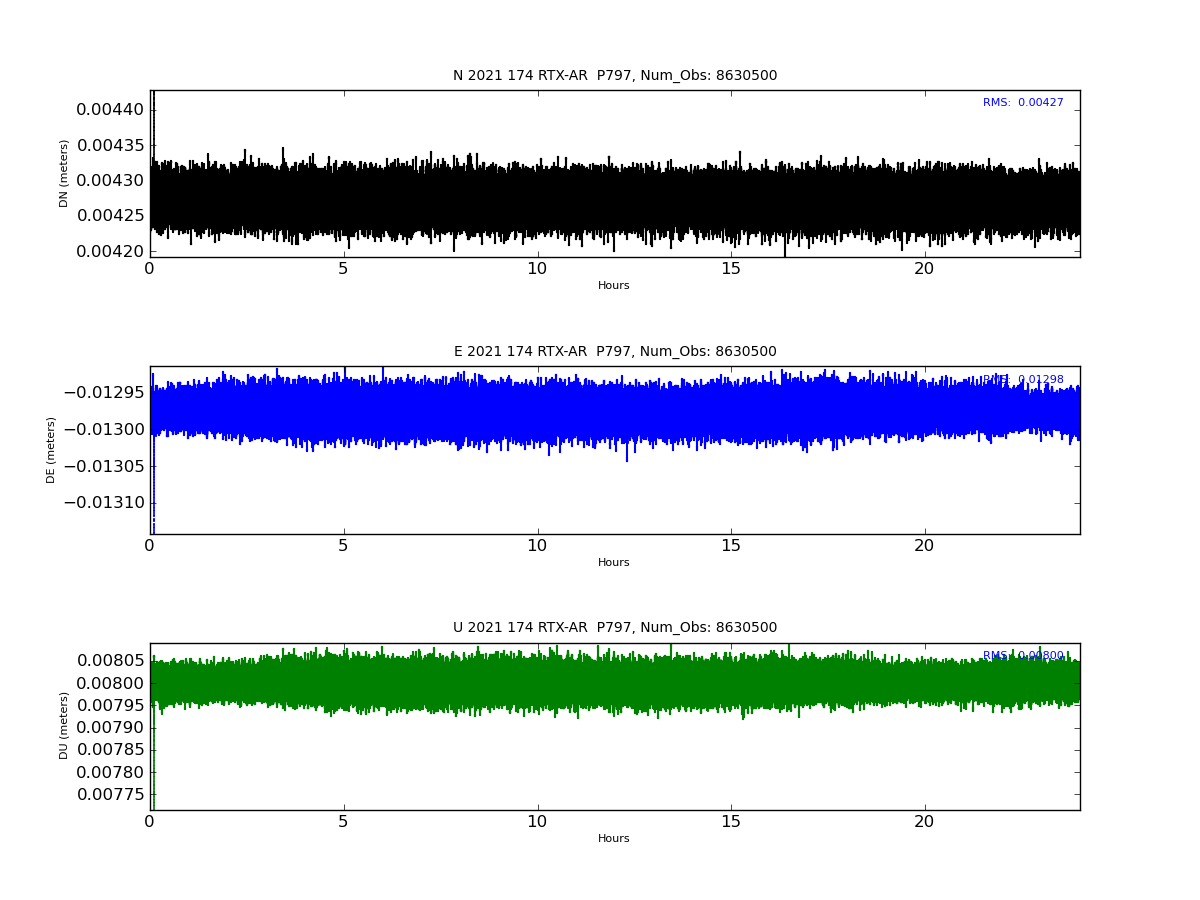The width and height of the screenshot is (1200, 900).
Task: Click the 0.00430 y-axis tick label
Action: [110, 181]
